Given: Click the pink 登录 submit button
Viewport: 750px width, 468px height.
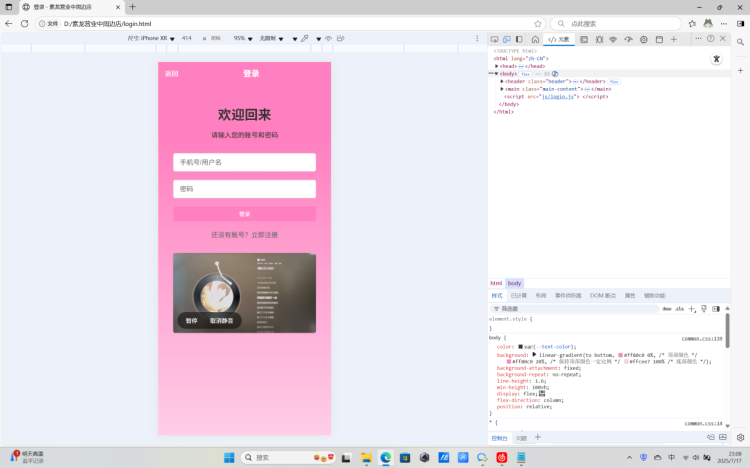Looking at the screenshot, I should coord(244,214).
